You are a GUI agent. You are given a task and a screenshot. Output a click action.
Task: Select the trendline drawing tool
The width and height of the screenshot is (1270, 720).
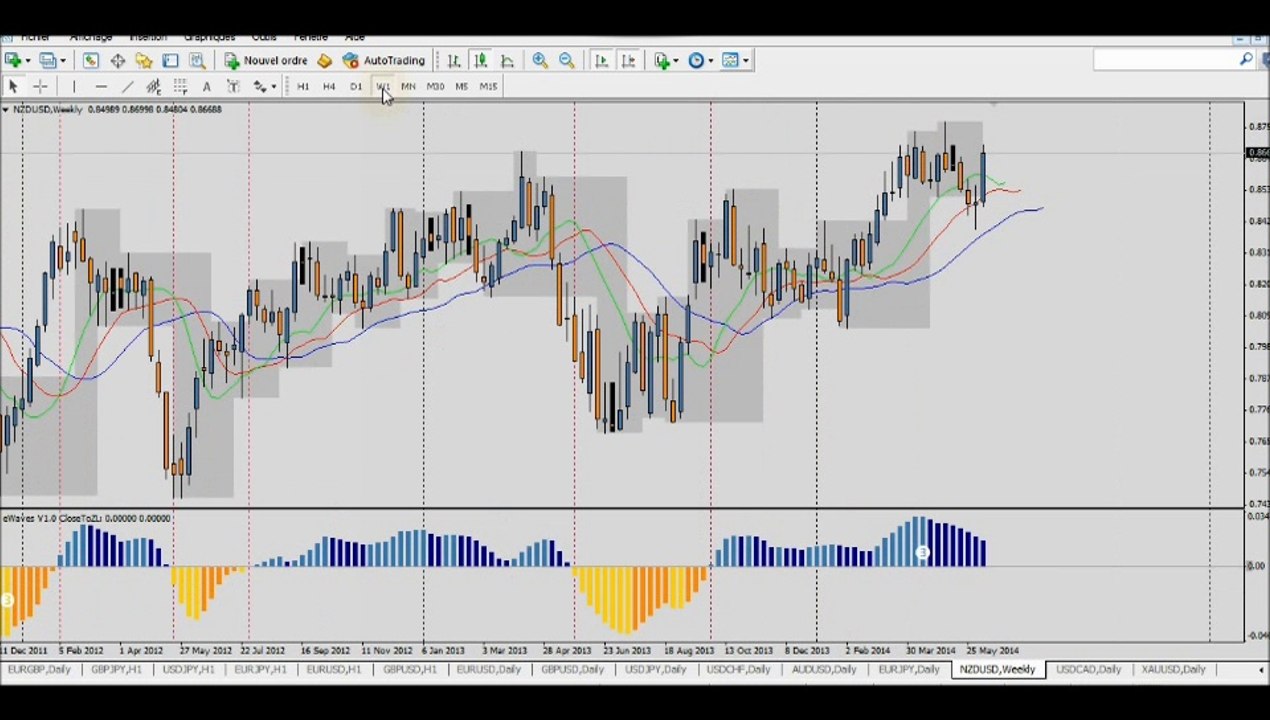[x=127, y=87]
